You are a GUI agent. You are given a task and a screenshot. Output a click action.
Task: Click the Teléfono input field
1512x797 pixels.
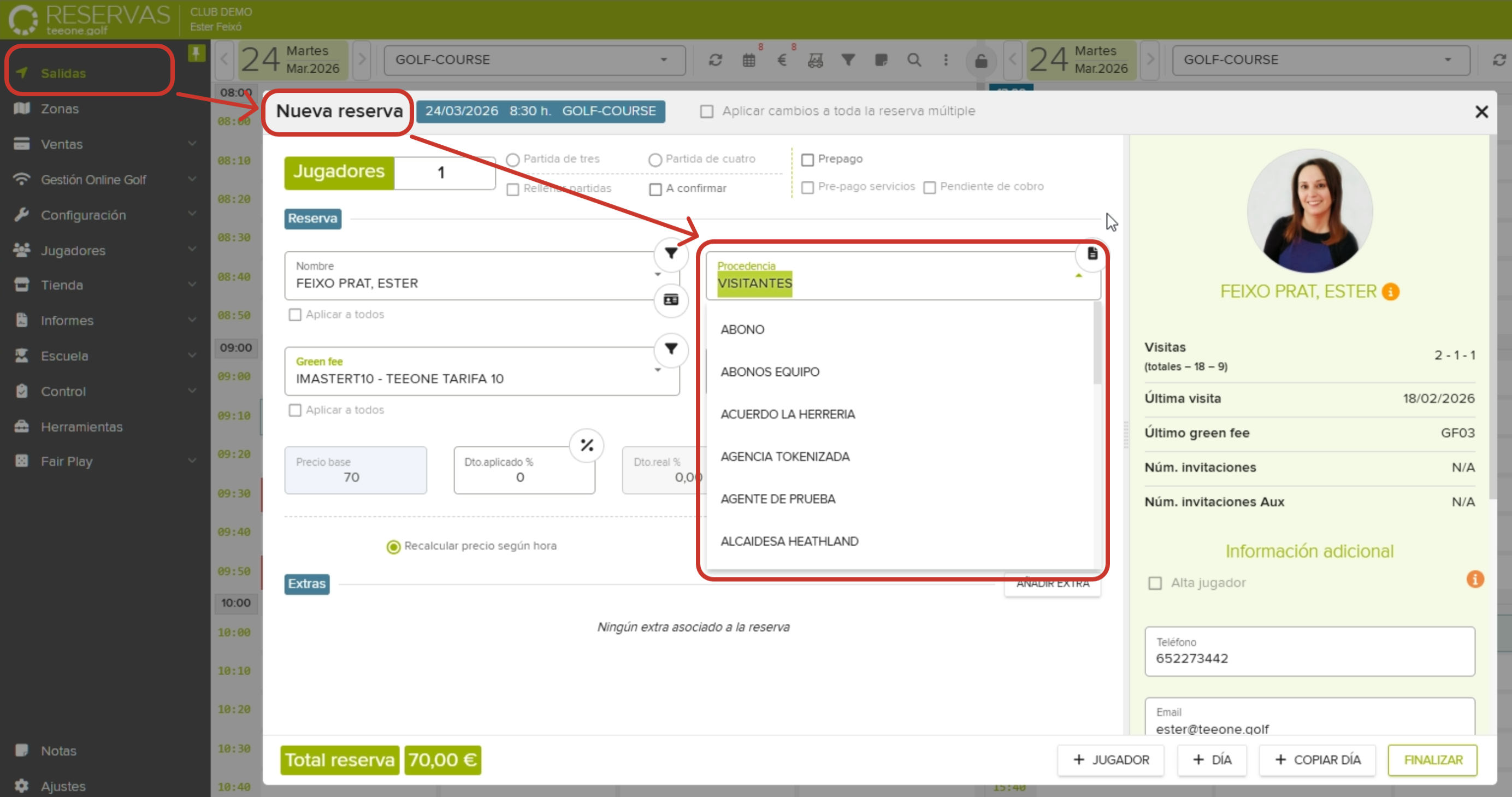(x=1309, y=652)
